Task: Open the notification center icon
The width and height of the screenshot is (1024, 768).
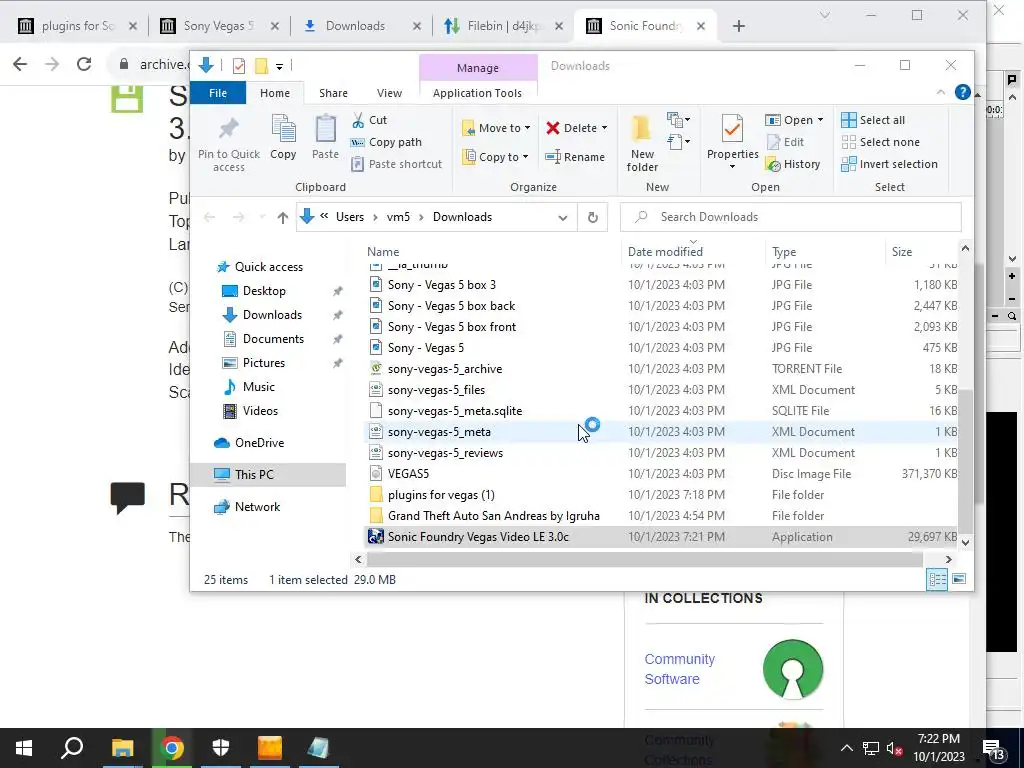Action: tap(995, 749)
